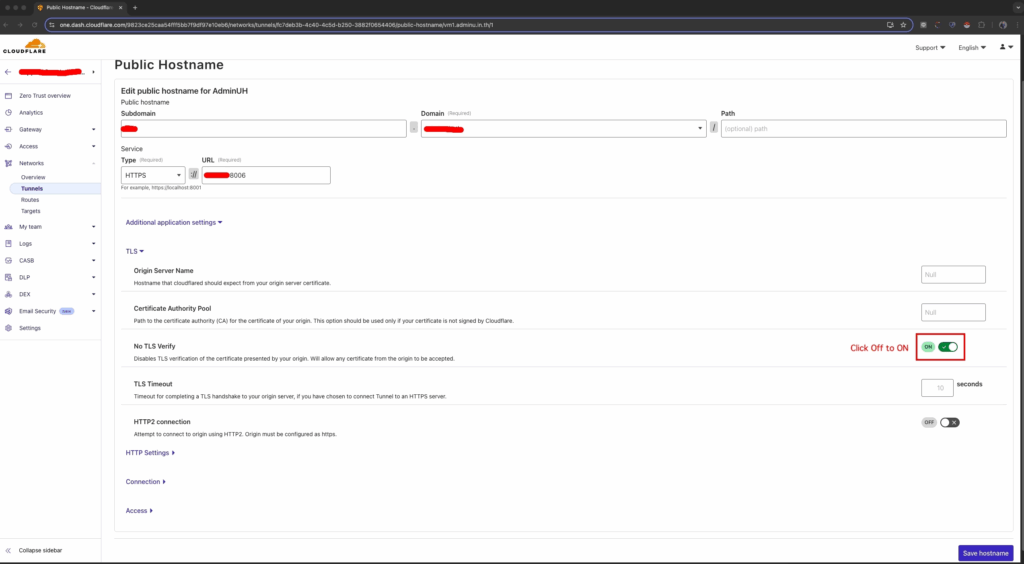Open Analytics in the sidebar
Screen dimensions: 1024x564
click(31, 113)
